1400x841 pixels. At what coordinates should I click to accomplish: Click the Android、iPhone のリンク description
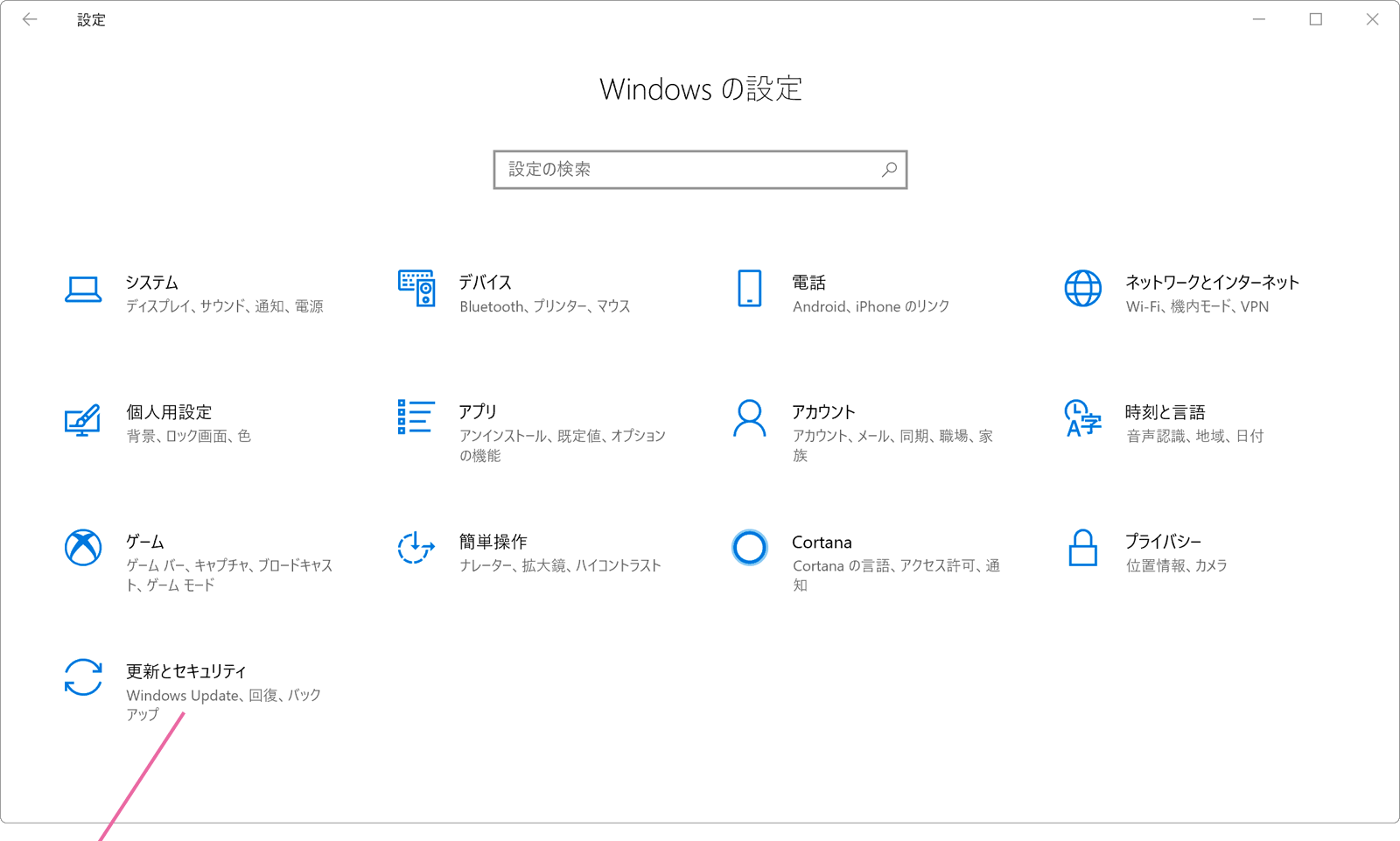pos(871,306)
